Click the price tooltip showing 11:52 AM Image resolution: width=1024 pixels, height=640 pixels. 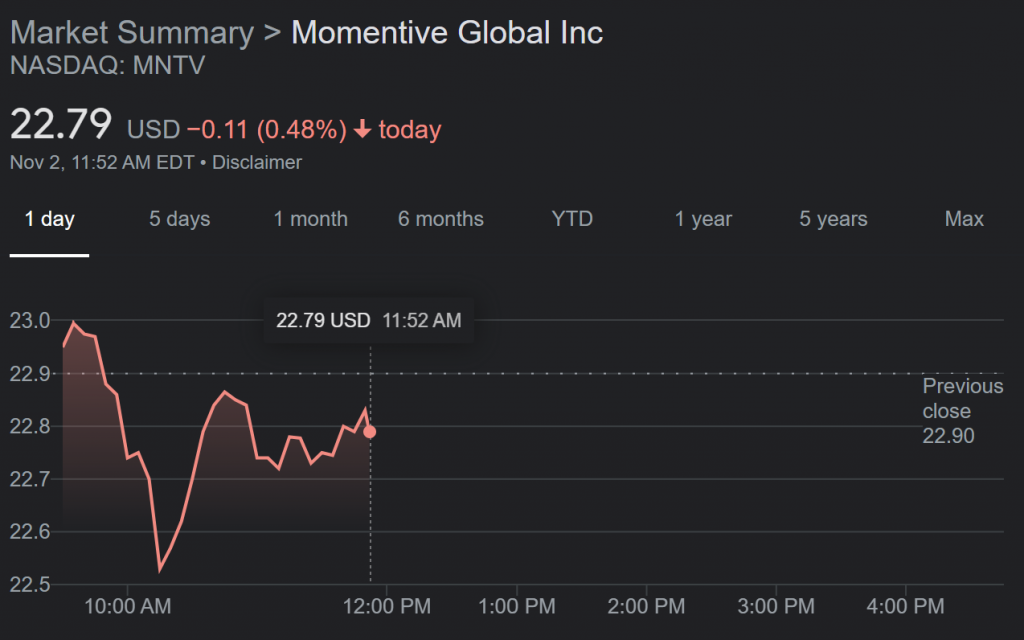click(368, 320)
